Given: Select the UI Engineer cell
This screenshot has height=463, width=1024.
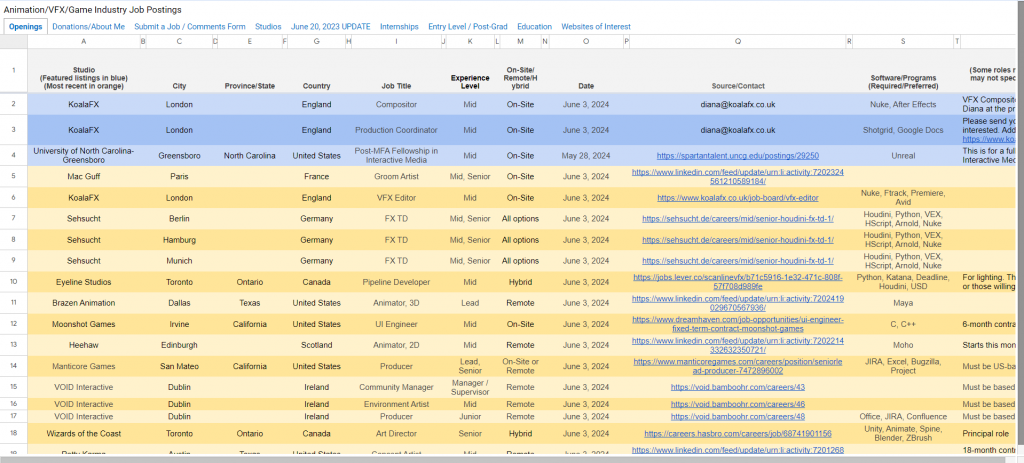Looking at the screenshot, I should tap(396, 324).
